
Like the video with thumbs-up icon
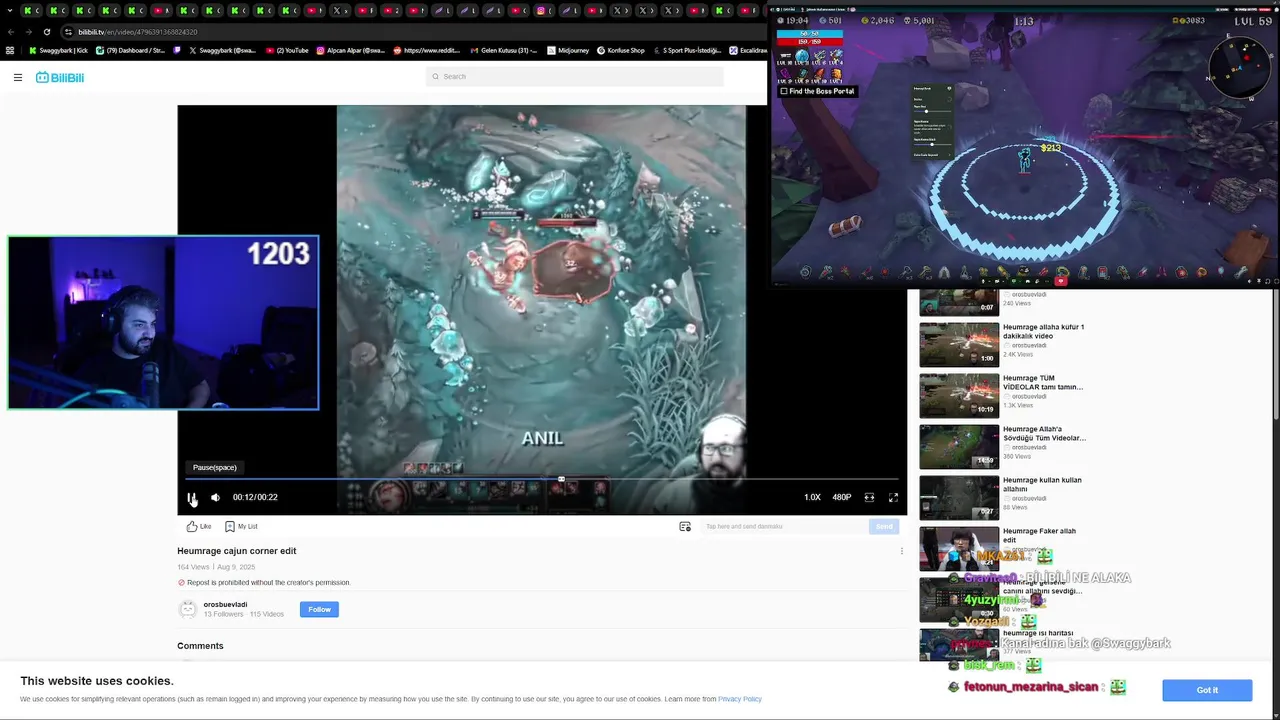click(198, 526)
